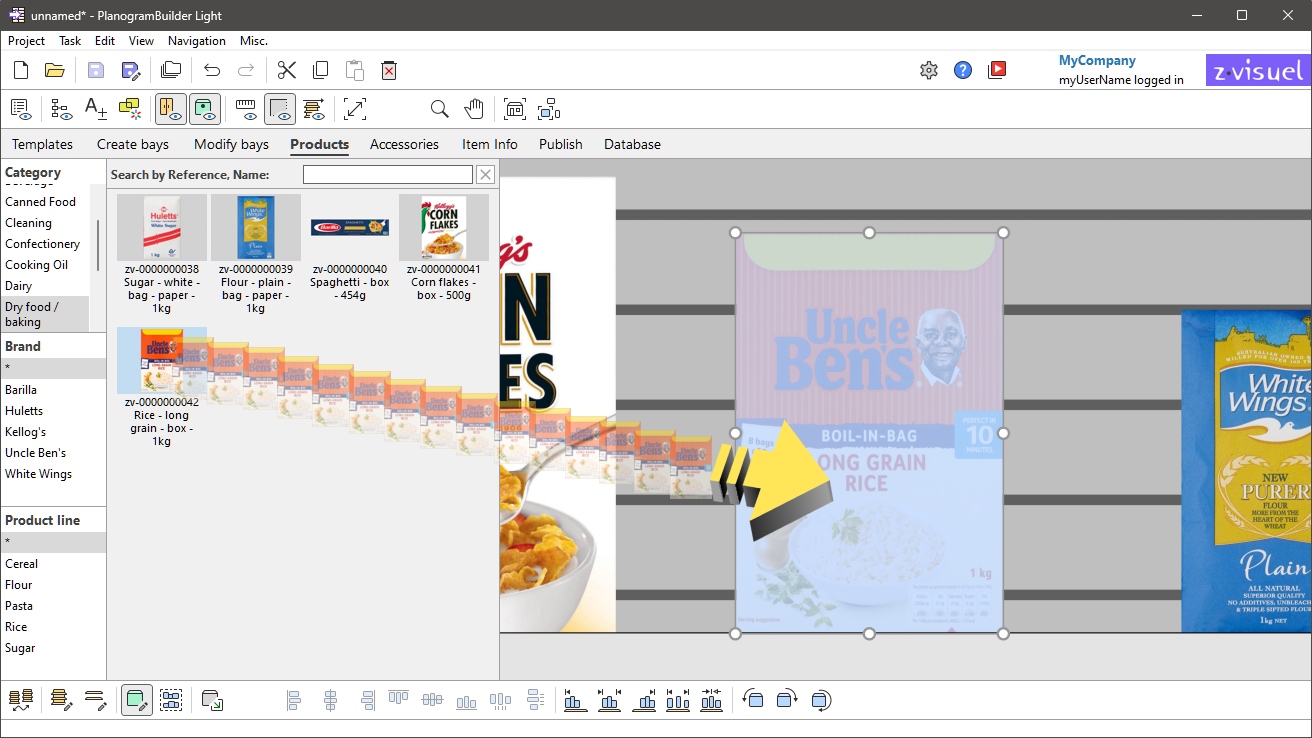Click the category list scrollbar
The image size is (1312, 738).
(x=98, y=245)
